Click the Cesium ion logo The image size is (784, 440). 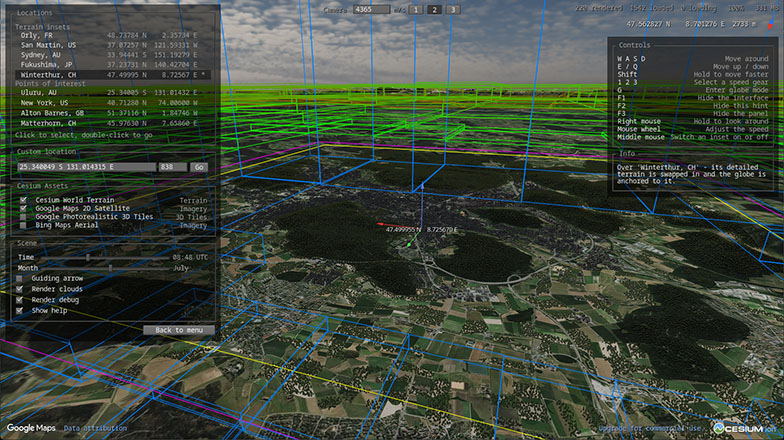pyautogui.click(x=745, y=428)
